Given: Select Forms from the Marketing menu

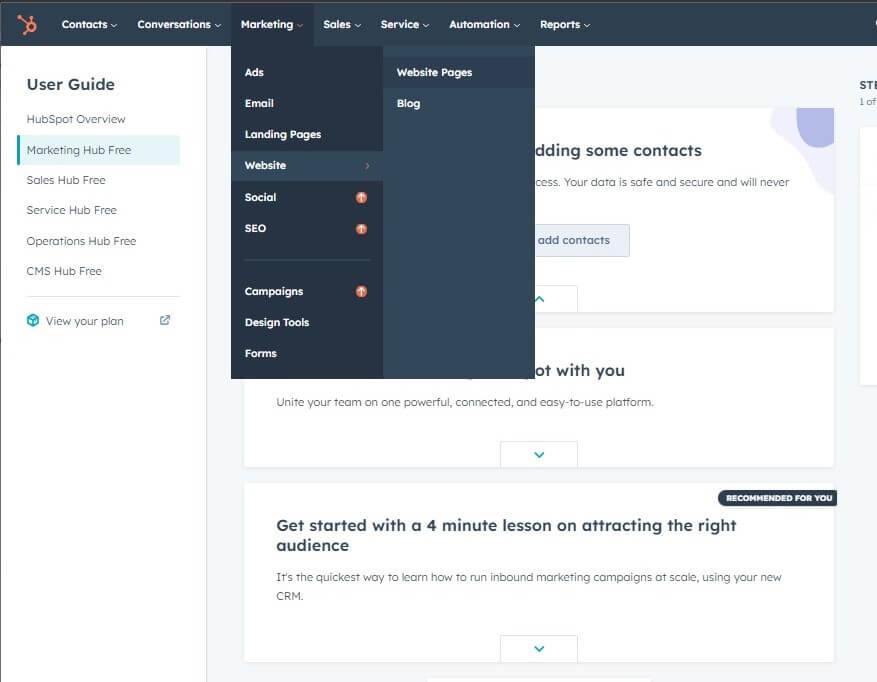Looking at the screenshot, I should click(x=307, y=354).
